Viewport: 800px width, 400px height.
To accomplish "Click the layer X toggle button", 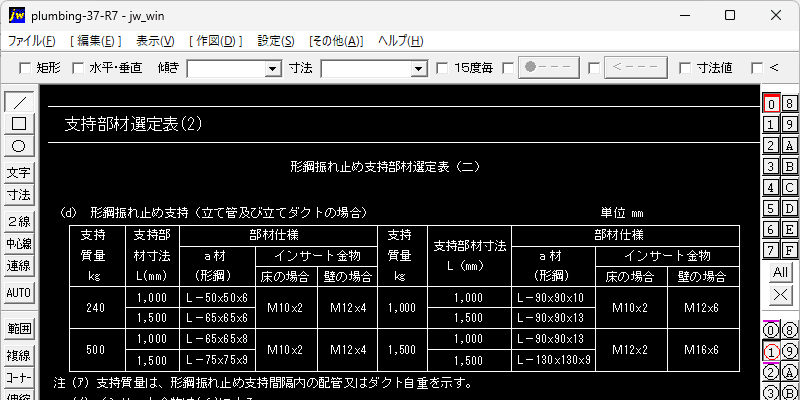I will click(x=781, y=294).
